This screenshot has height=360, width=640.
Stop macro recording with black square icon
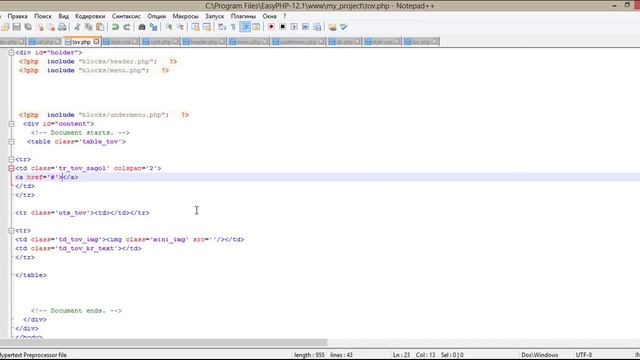pyautogui.click(x=282, y=27)
